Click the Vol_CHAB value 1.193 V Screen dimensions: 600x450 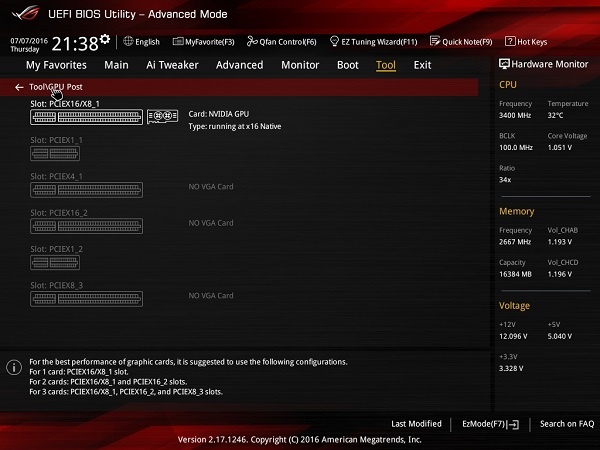[x=560, y=242]
